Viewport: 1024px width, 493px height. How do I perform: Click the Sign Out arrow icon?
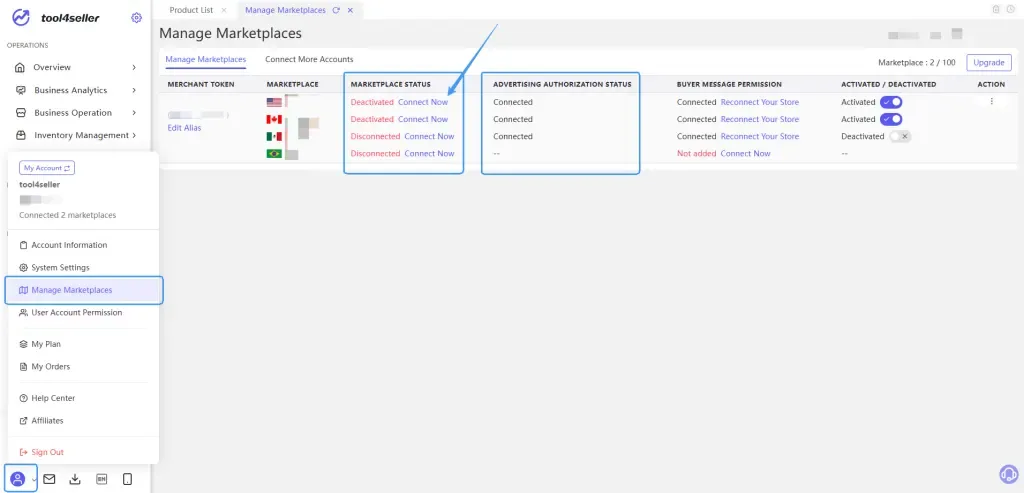[x=24, y=452]
